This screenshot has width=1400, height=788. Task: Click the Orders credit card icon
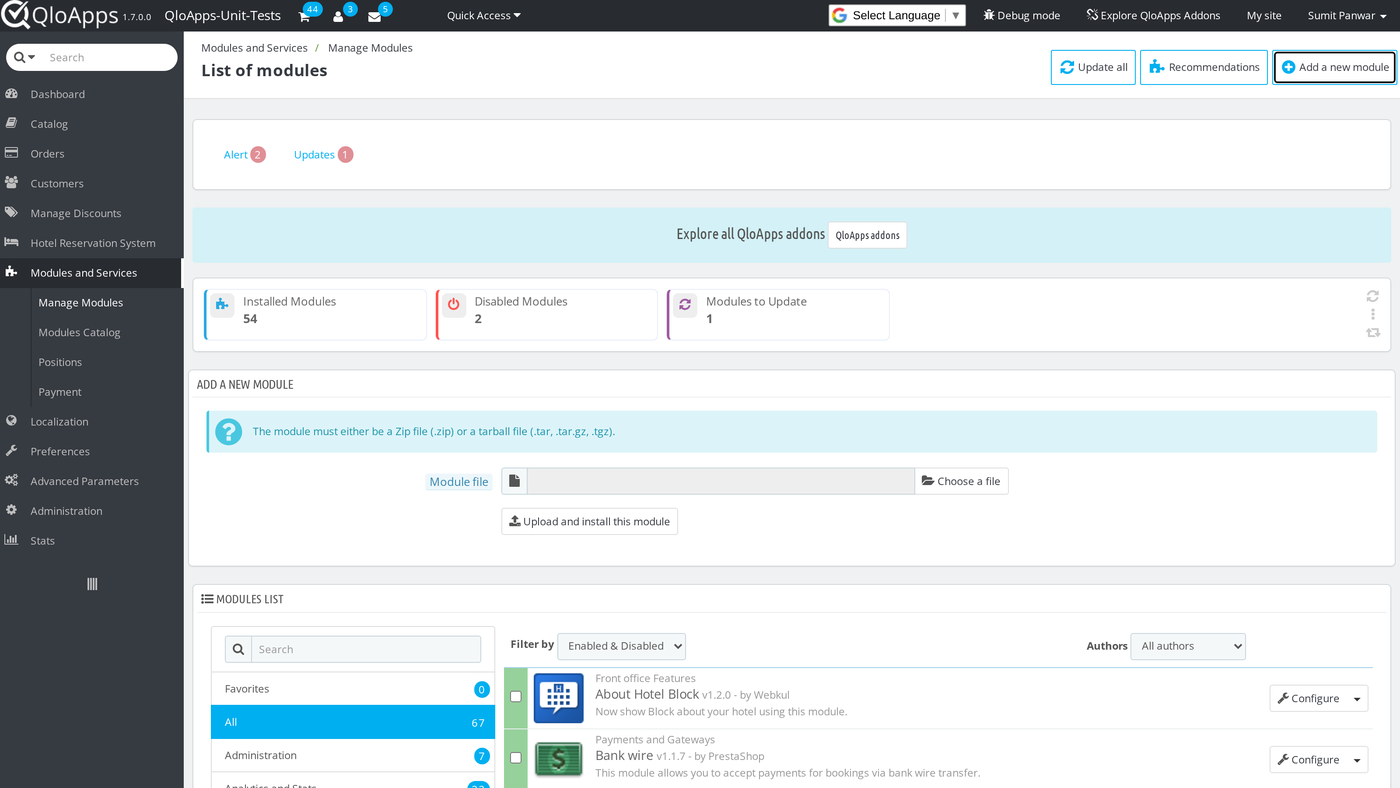click(12, 154)
